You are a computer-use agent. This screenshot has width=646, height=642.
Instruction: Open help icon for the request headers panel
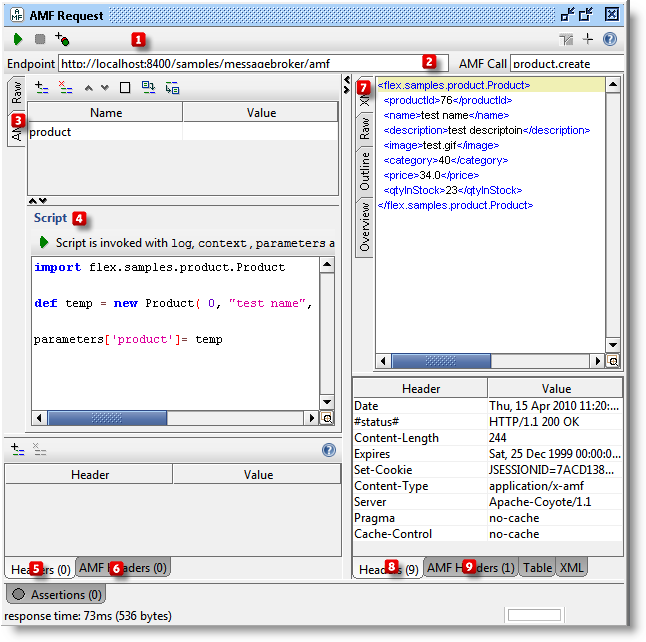329,450
